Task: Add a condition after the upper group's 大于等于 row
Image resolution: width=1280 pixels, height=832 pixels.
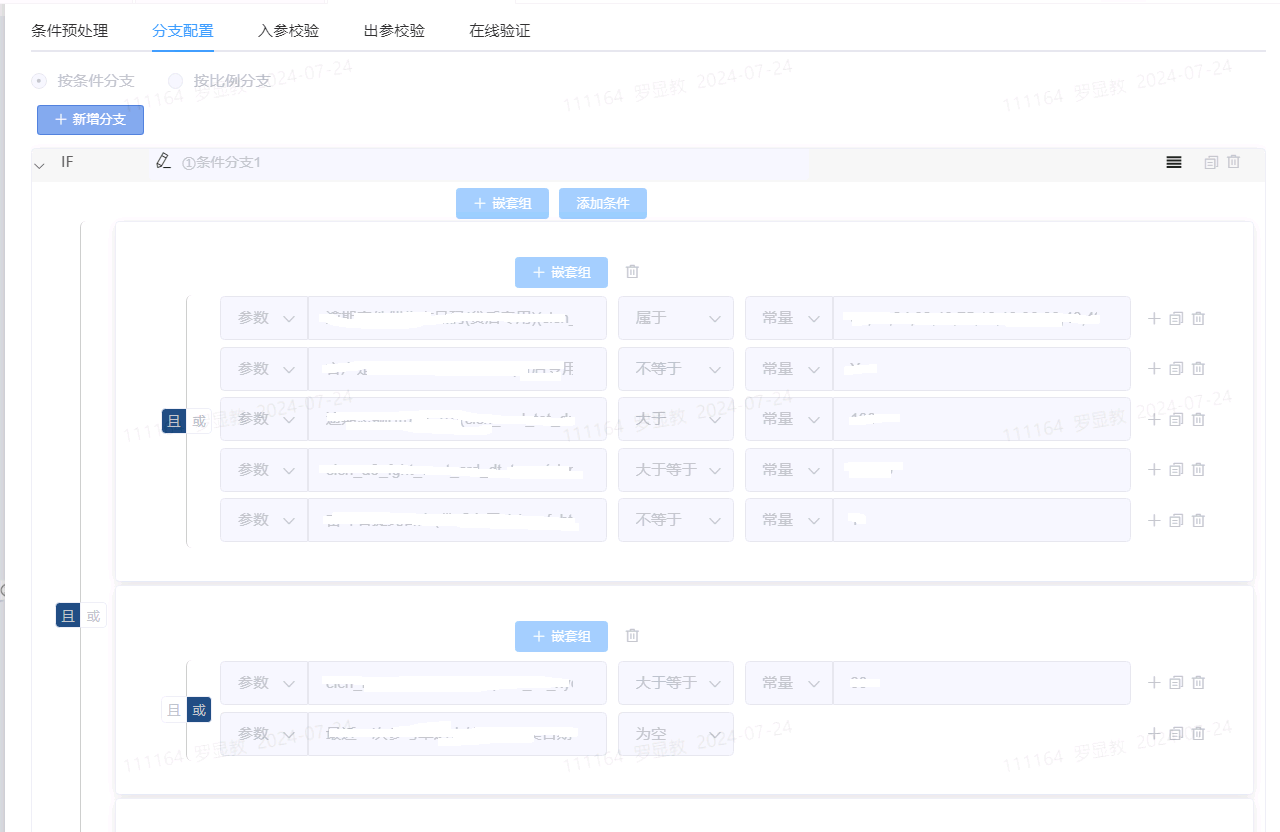Action: click(x=1154, y=470)
